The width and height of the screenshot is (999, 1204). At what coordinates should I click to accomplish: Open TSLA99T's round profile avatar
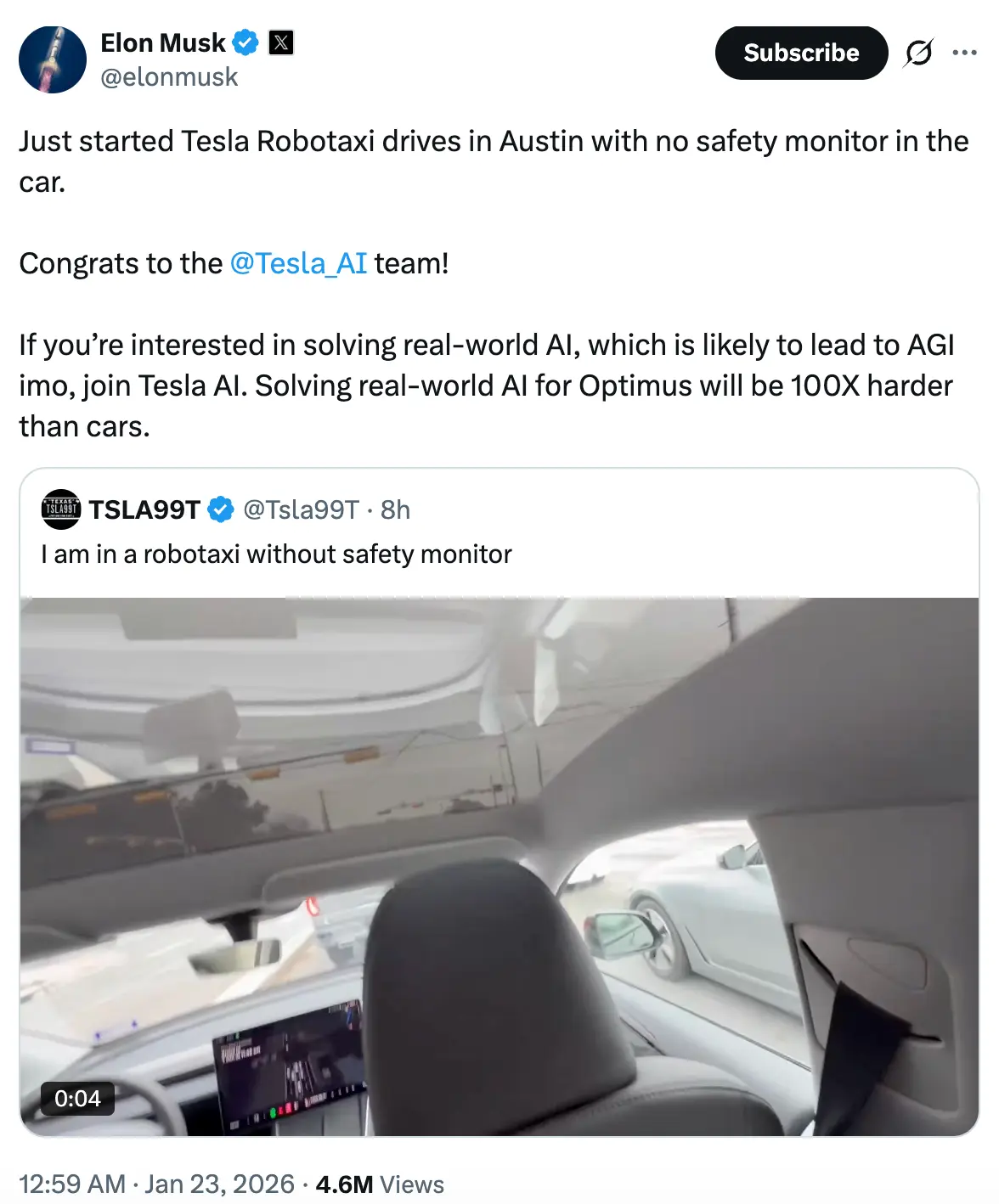coord(61,509)
